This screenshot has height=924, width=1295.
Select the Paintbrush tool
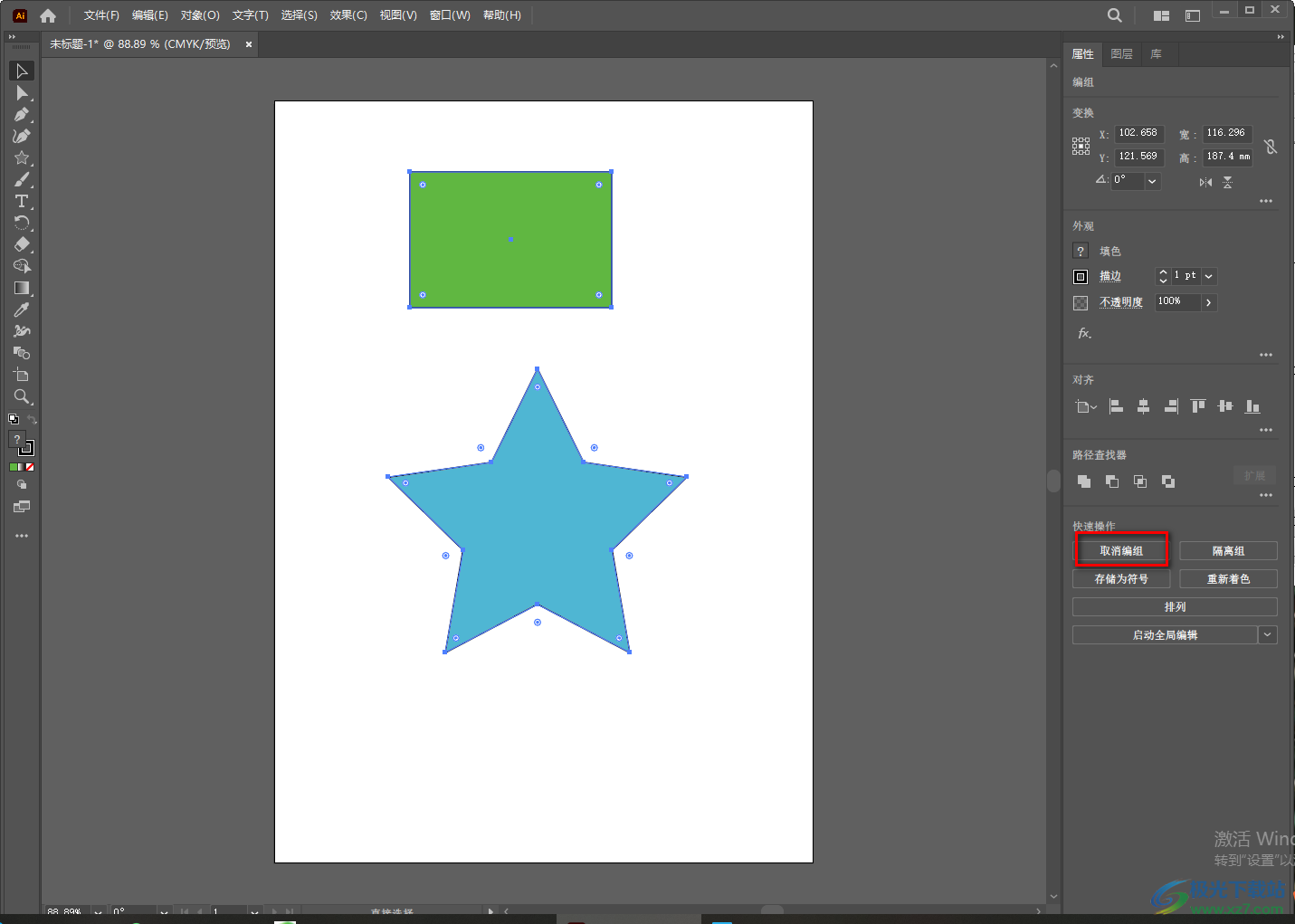tap(22, 179)
